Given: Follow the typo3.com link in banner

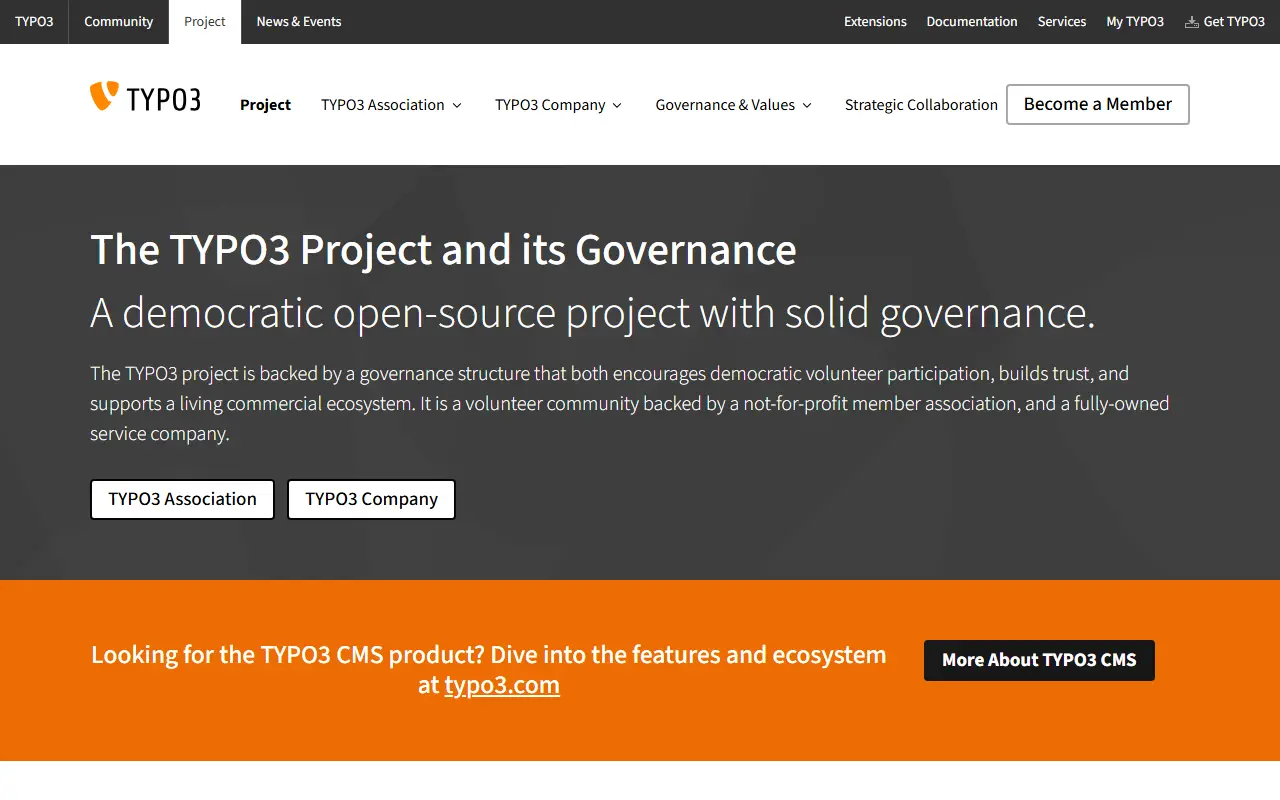Looking at the screenshot, I should point(502,685).
